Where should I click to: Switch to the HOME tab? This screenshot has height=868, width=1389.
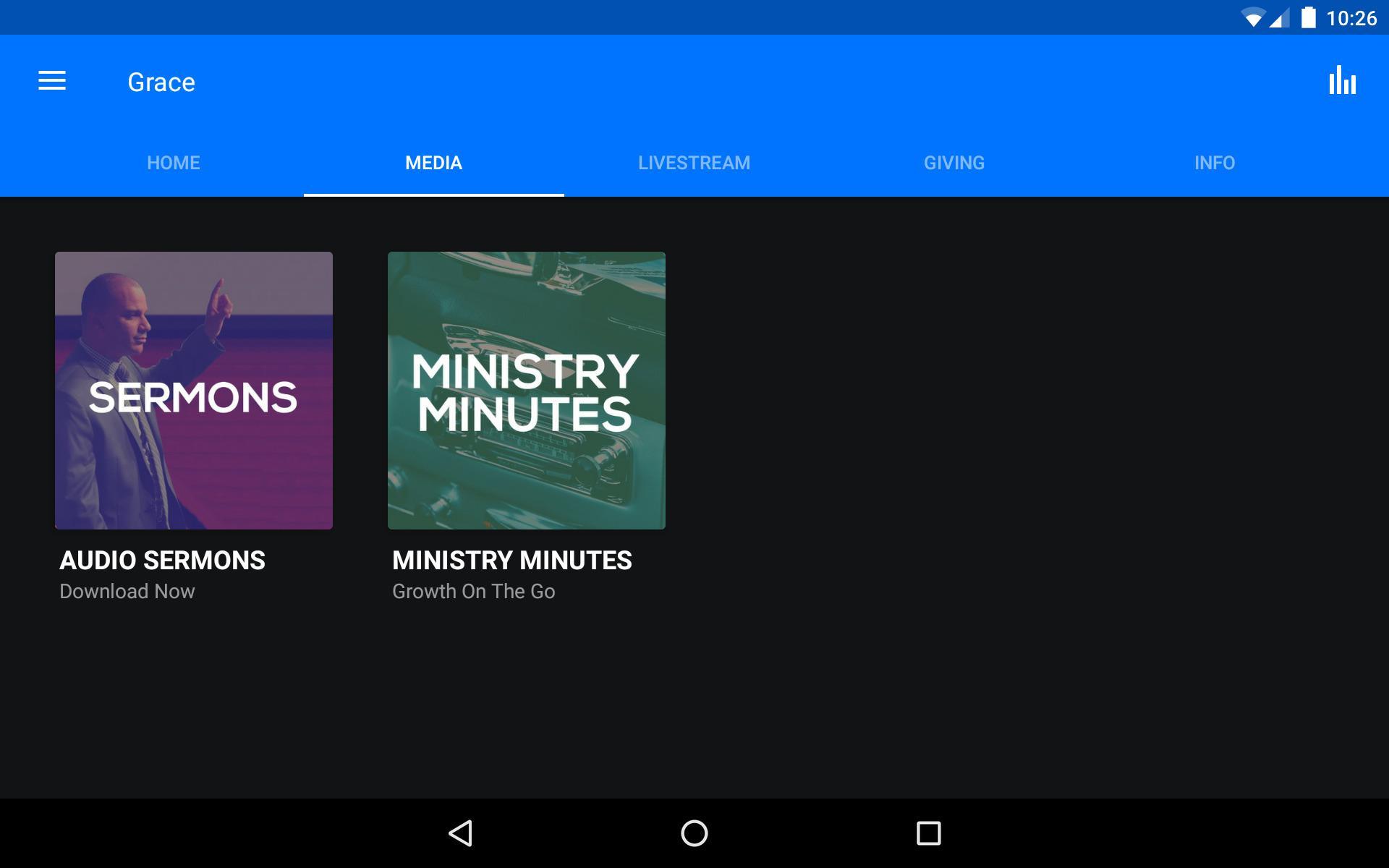tap(174, 163)
